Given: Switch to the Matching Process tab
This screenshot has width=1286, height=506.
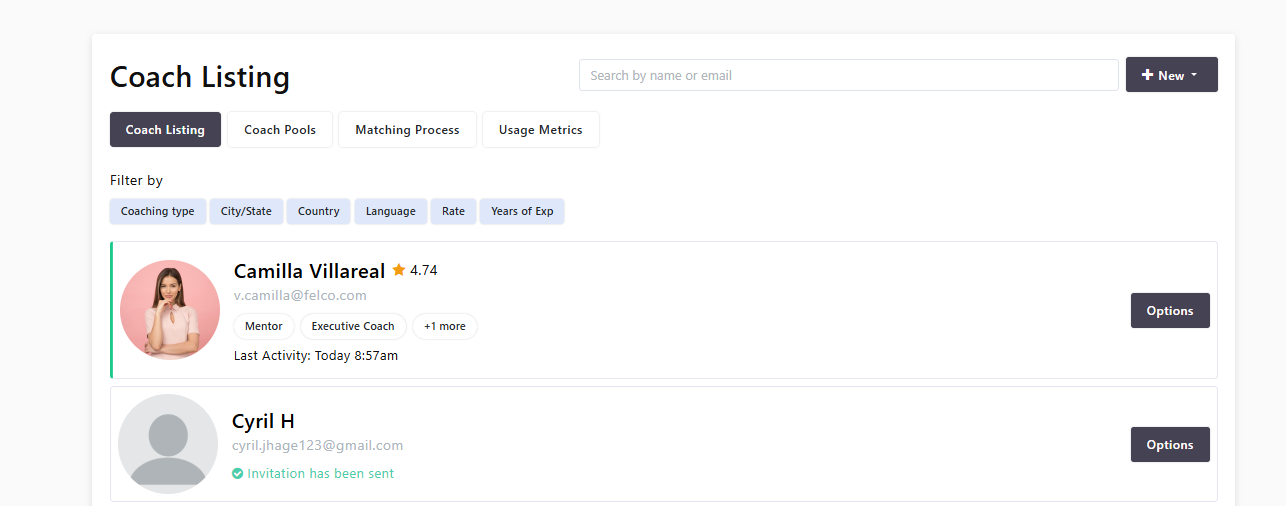Looking at the screenshot, I should [407, 130].
